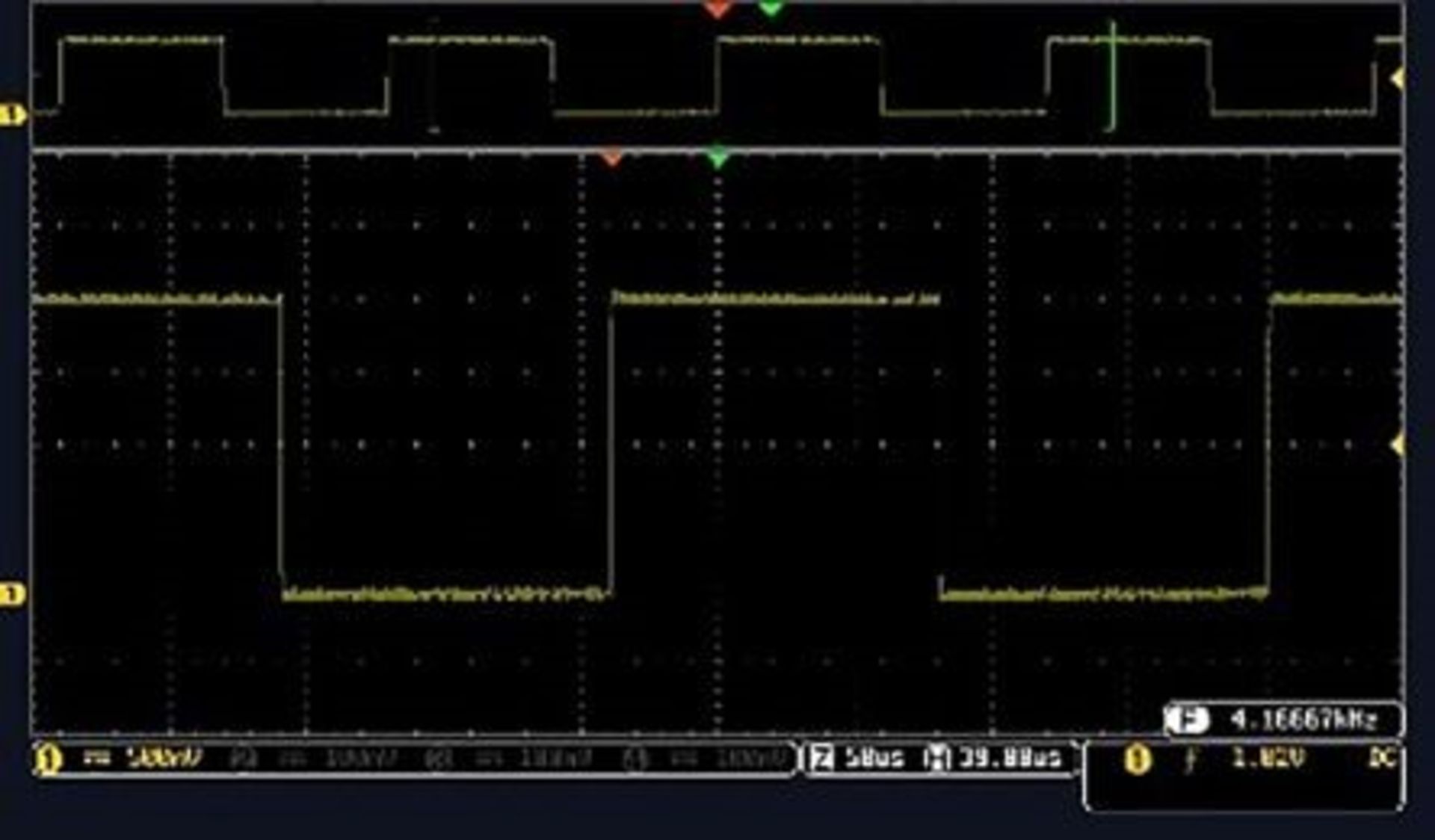Click trigger level arrow right of overview window
The width and height of the screenshot is (1435, 840).
pos(1398,78)
